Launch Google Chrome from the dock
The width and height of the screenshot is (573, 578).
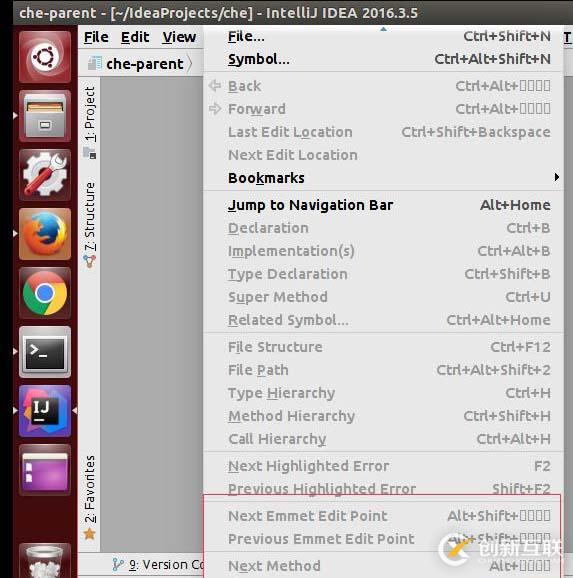coord(45,293)
